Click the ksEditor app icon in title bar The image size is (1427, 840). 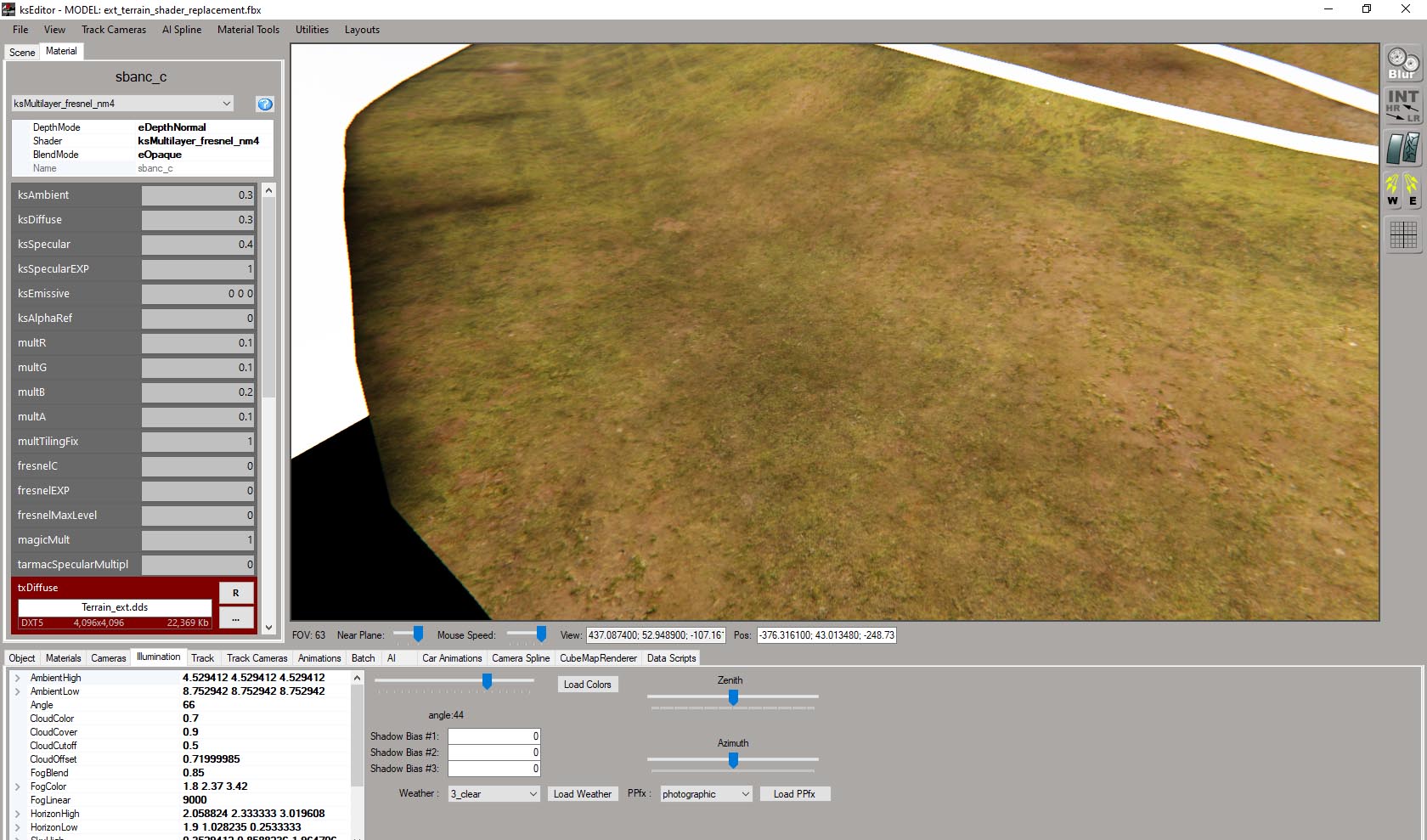pyautogui.click(x=8, y=9)
